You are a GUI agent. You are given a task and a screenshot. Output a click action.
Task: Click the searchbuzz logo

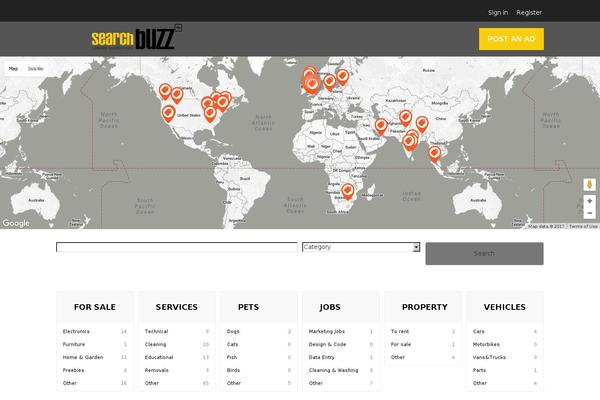136,38
